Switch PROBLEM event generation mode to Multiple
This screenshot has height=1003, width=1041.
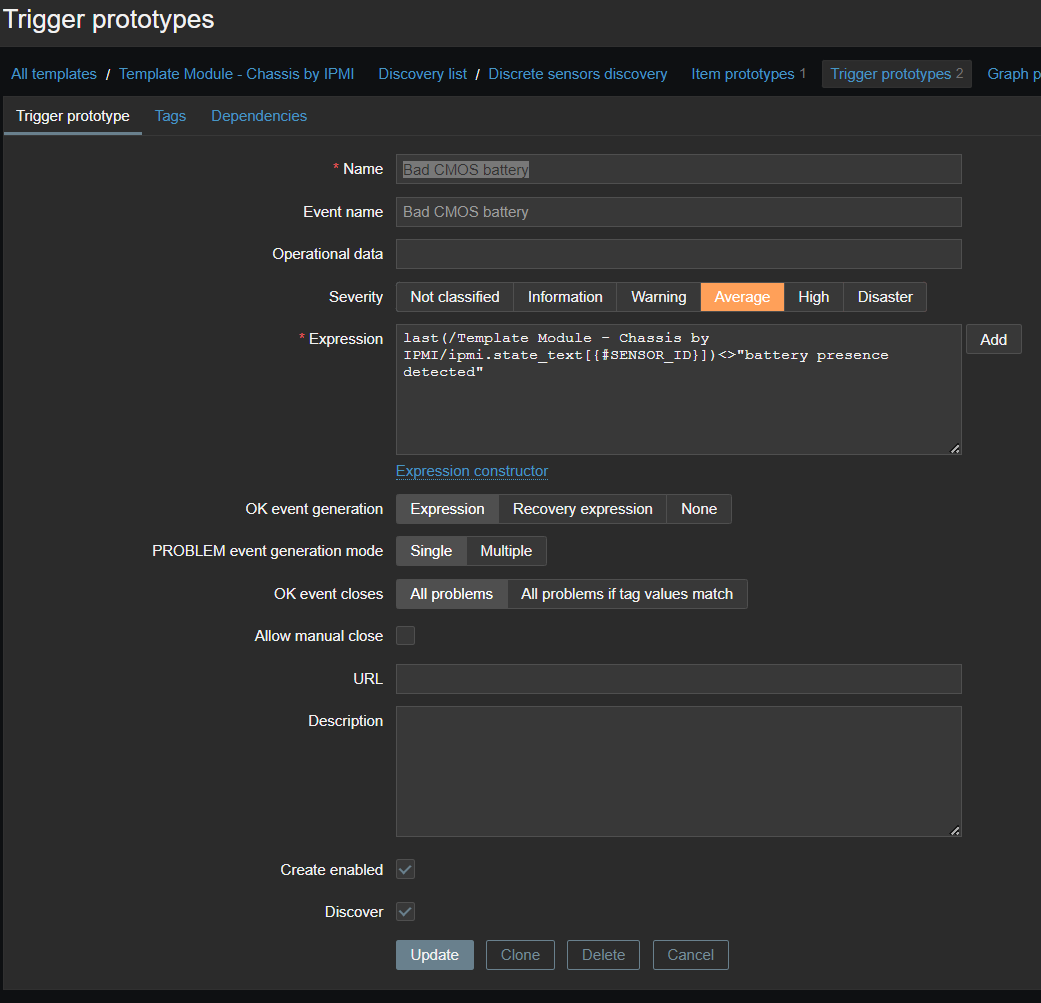click(x=506, y=550)
